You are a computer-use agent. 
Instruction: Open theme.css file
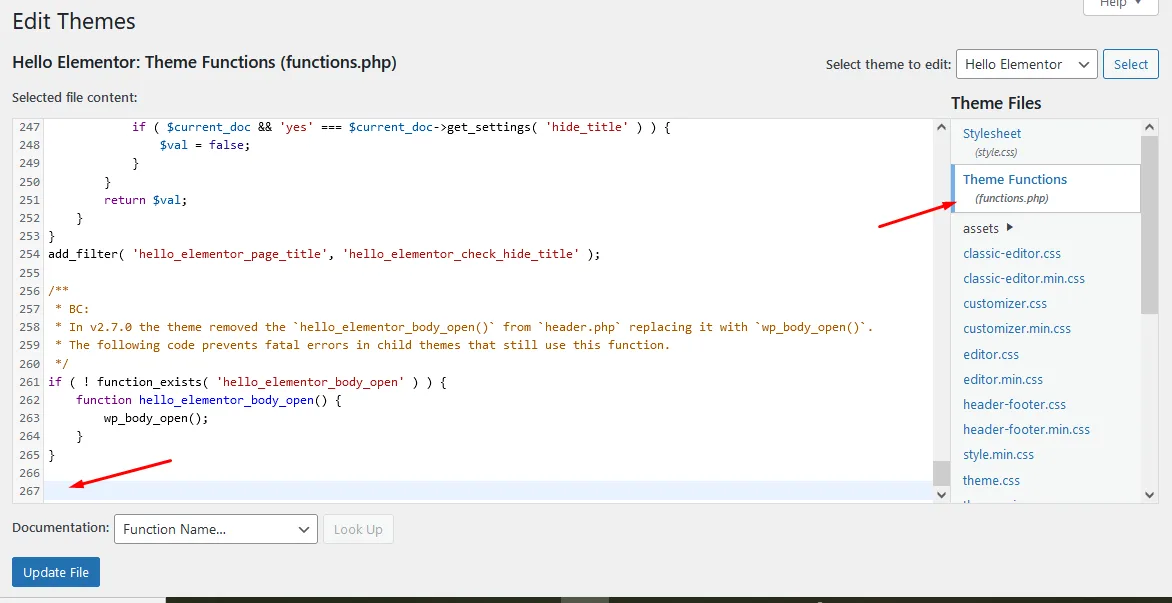point(991,480)
